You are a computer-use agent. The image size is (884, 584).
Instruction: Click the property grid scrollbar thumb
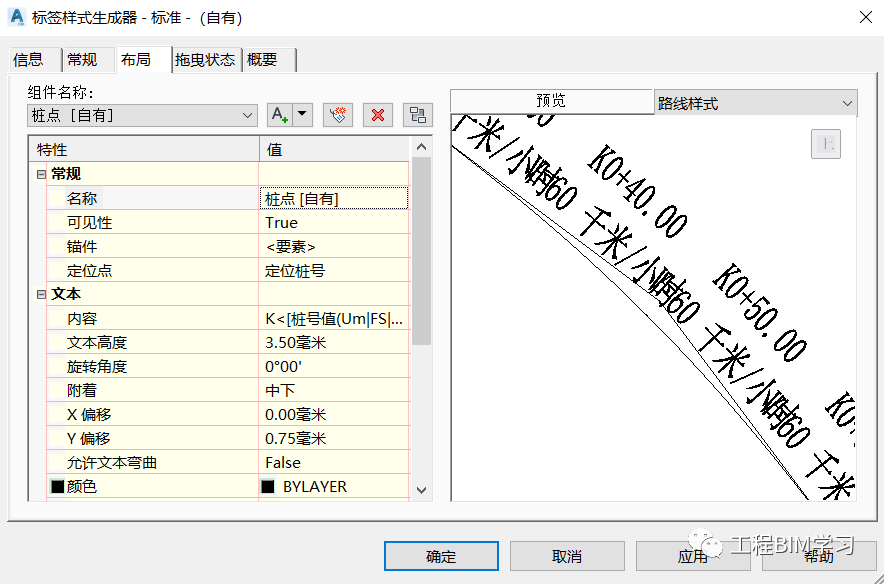421,251
